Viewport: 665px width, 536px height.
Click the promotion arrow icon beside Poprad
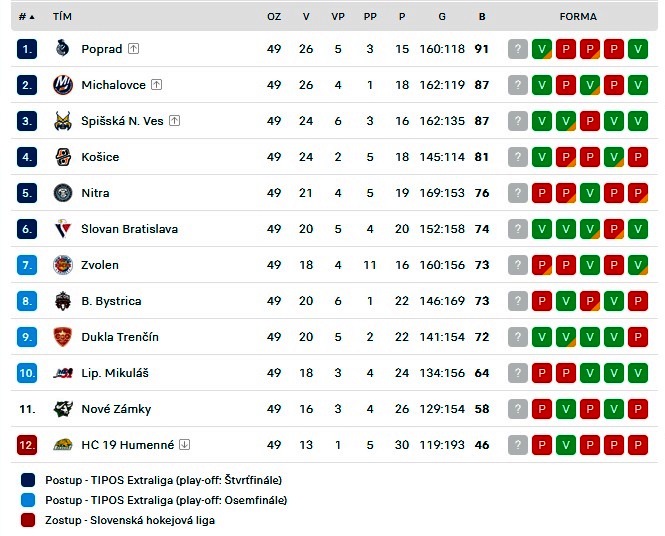[x=134, y=49]
